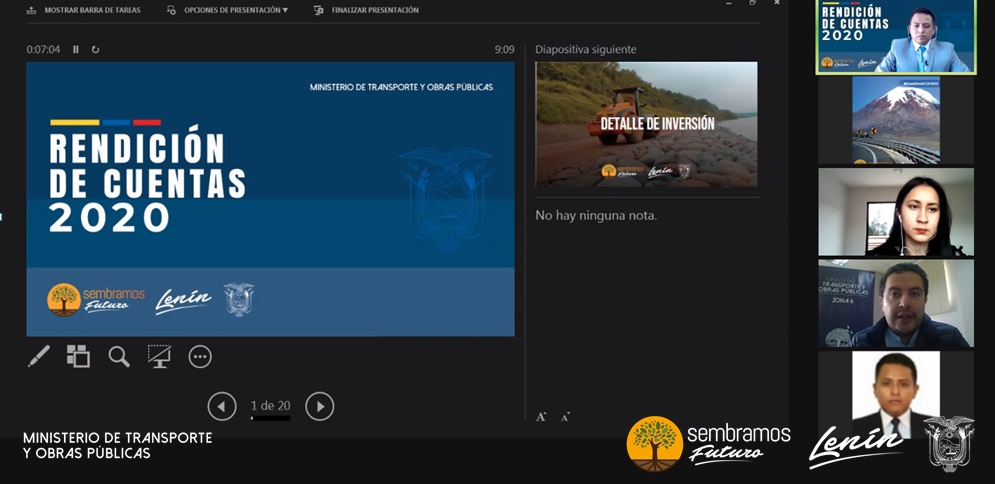Toggle black screen presentation icon
Image resolution: width=995 pixels, height=484 pixels.
coord(159,356)
